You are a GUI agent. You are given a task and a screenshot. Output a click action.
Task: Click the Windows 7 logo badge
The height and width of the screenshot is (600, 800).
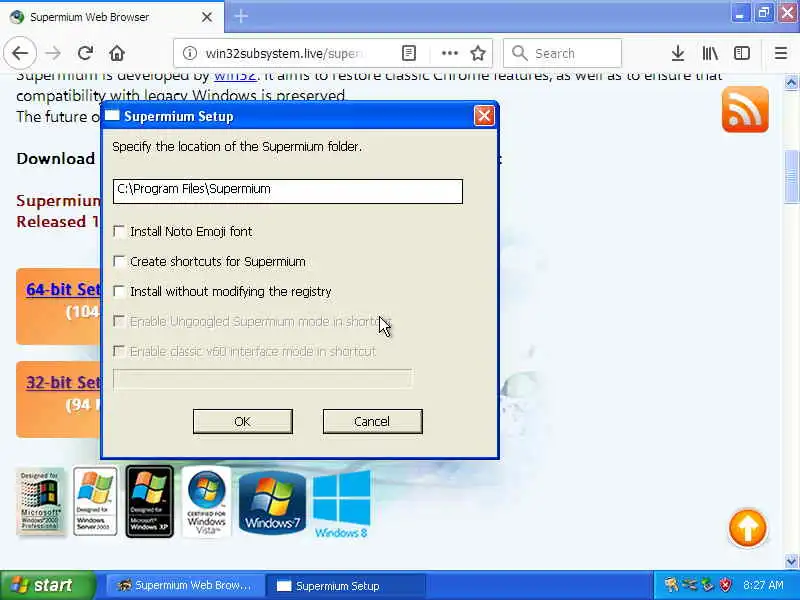coord(272,503)
